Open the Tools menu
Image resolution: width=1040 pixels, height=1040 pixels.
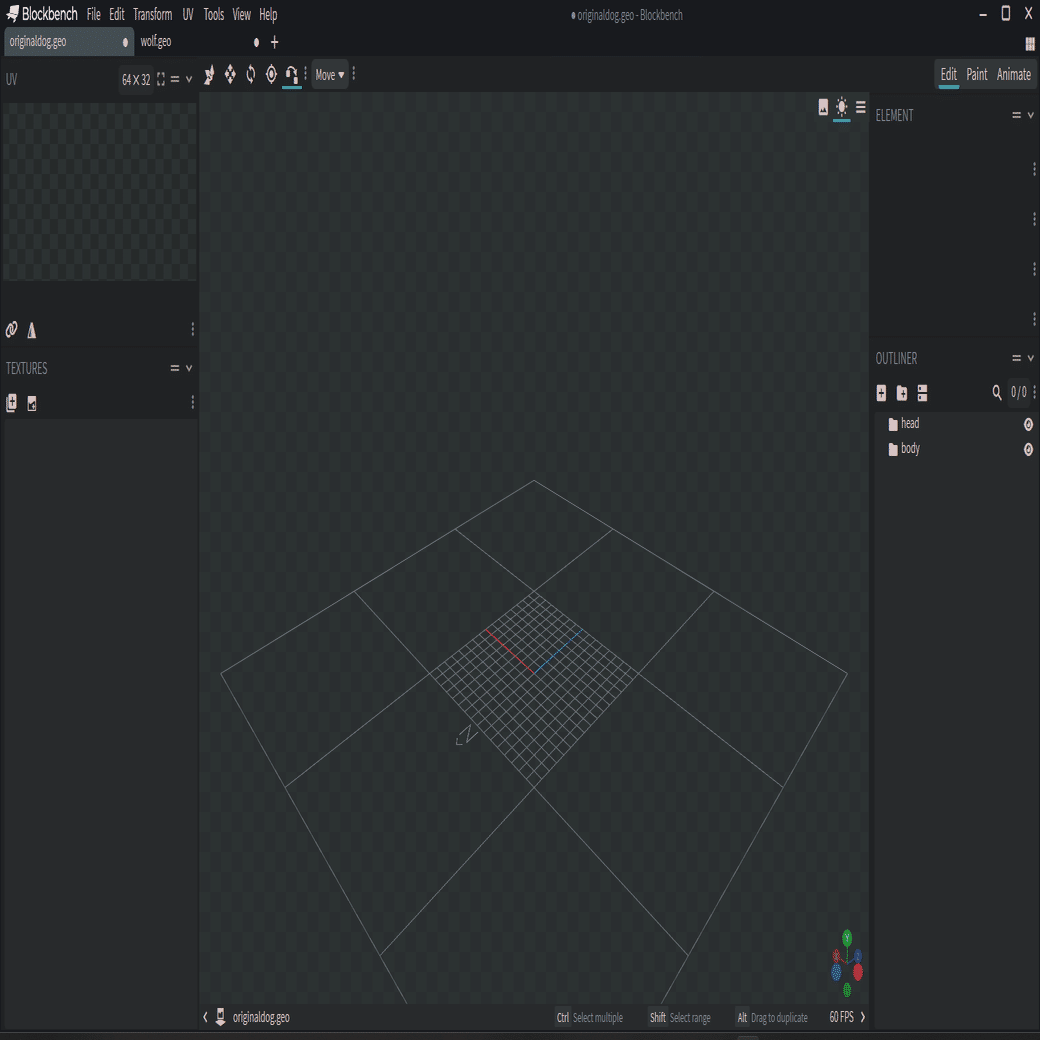point(214,14)
